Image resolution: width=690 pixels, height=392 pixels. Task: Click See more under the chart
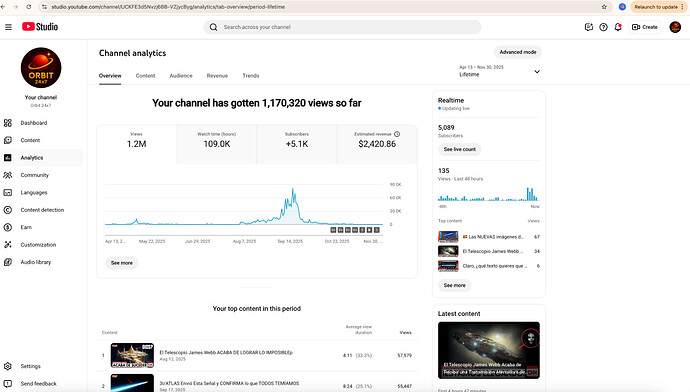pyautogui.click(x=122, y=263)
